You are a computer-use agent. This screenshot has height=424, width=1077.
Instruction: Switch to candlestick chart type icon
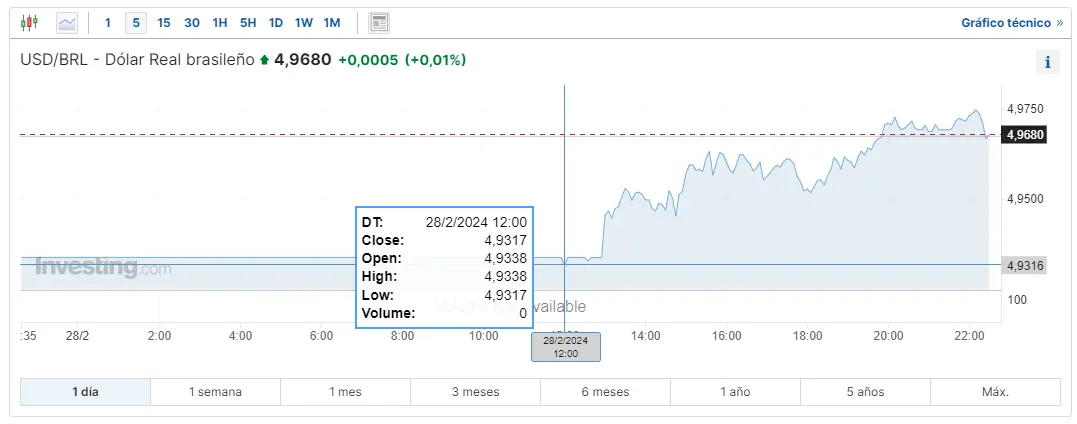[30, 23]
